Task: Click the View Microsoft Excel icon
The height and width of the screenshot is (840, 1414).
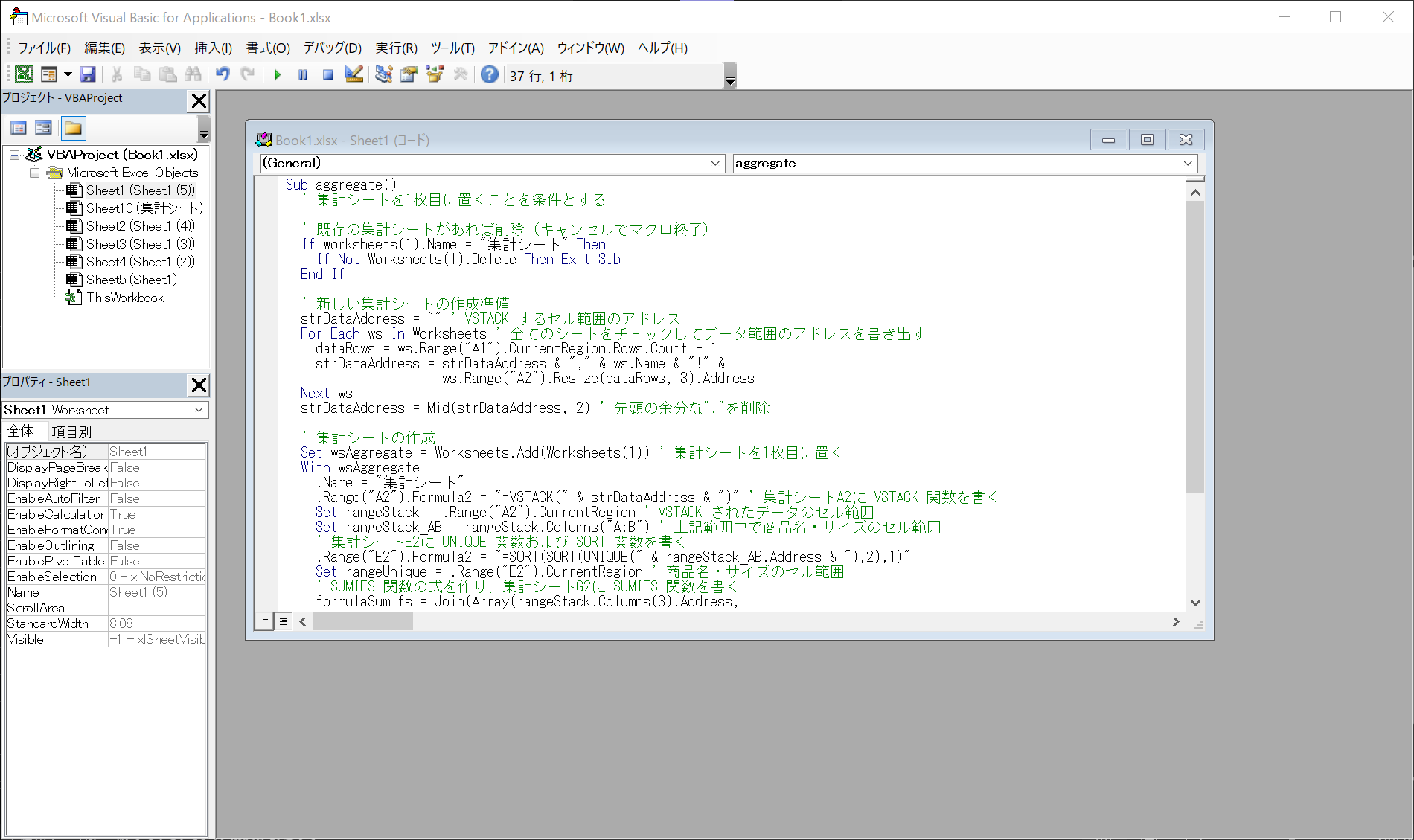Action: (24, 74)
